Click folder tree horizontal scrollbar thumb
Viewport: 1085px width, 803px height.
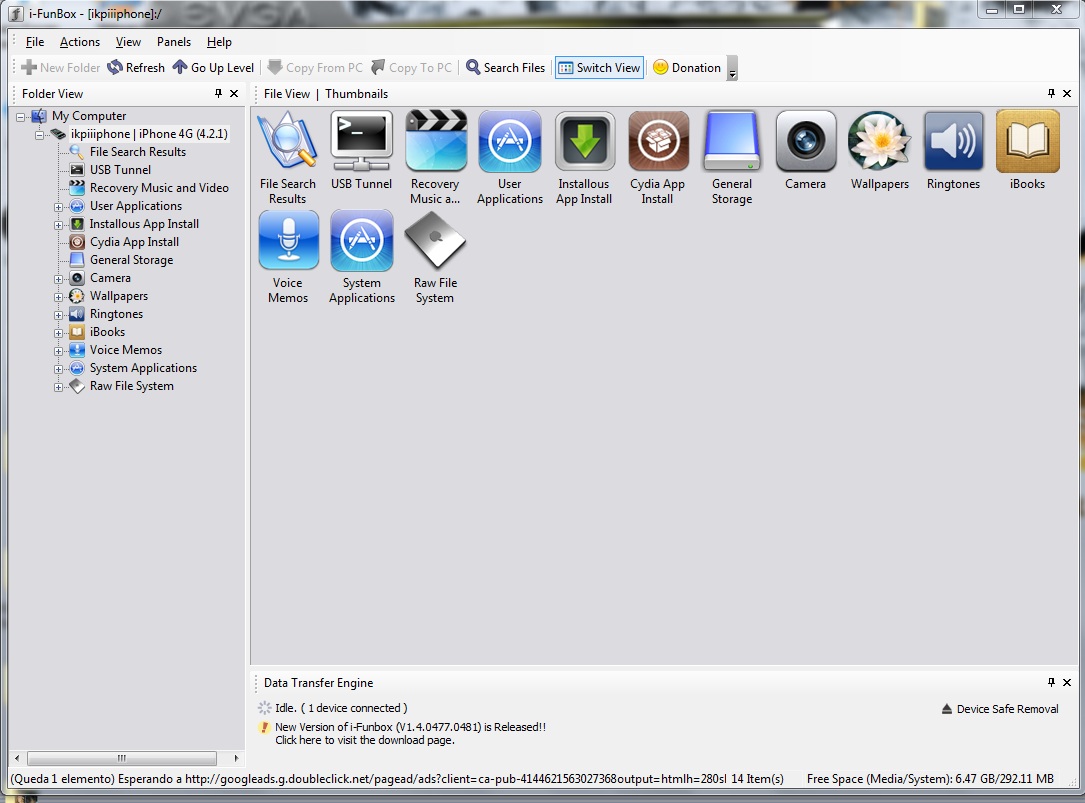tap(121, 758)
